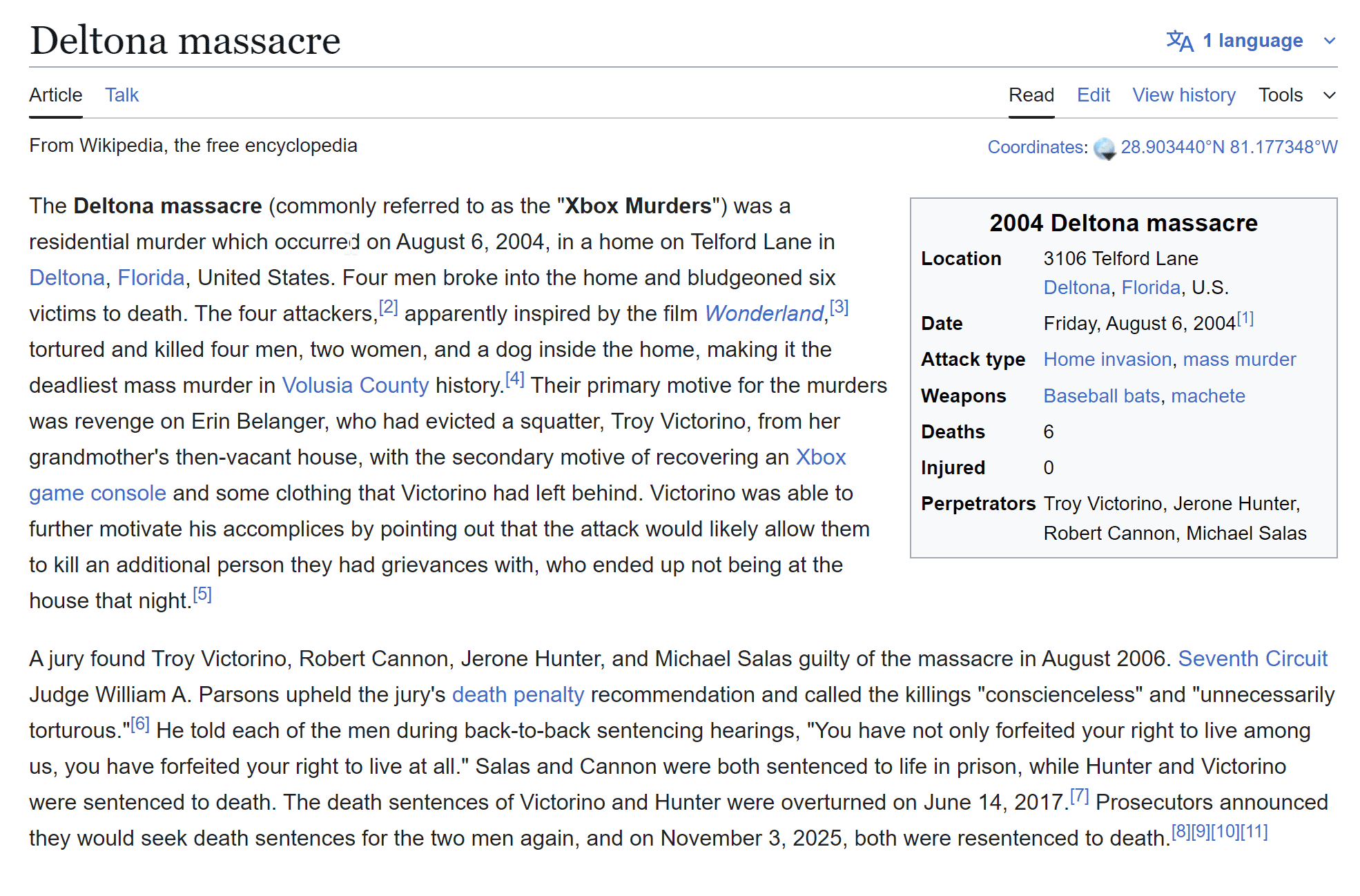The height and width of the screenshot is (896, 1360).
Task: Open the Seventh Circuit link
Action: click(1252, 659)
